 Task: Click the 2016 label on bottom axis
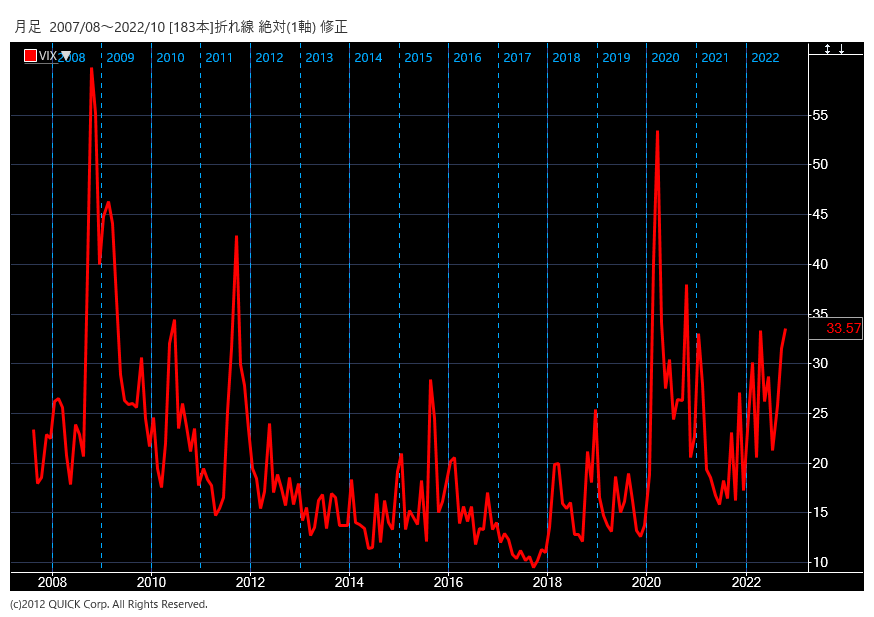tap(448, 582)
